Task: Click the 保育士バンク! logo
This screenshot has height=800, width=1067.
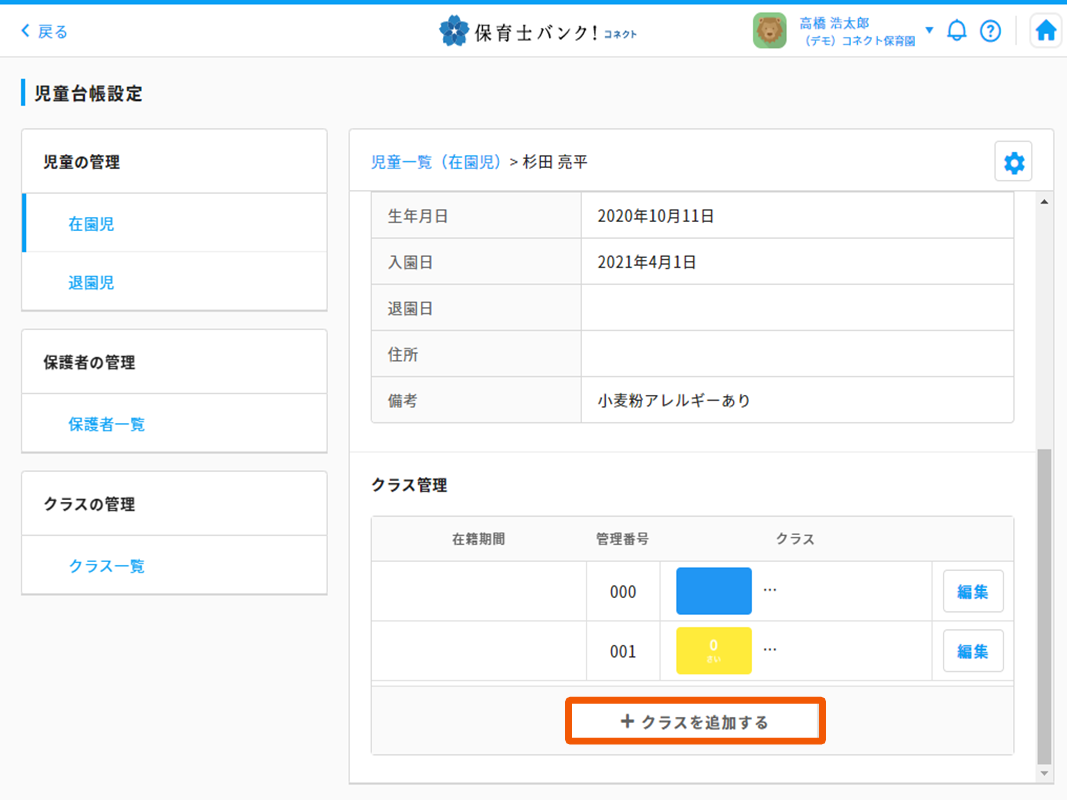Action: pyautogui.click(x=538, y=32)
